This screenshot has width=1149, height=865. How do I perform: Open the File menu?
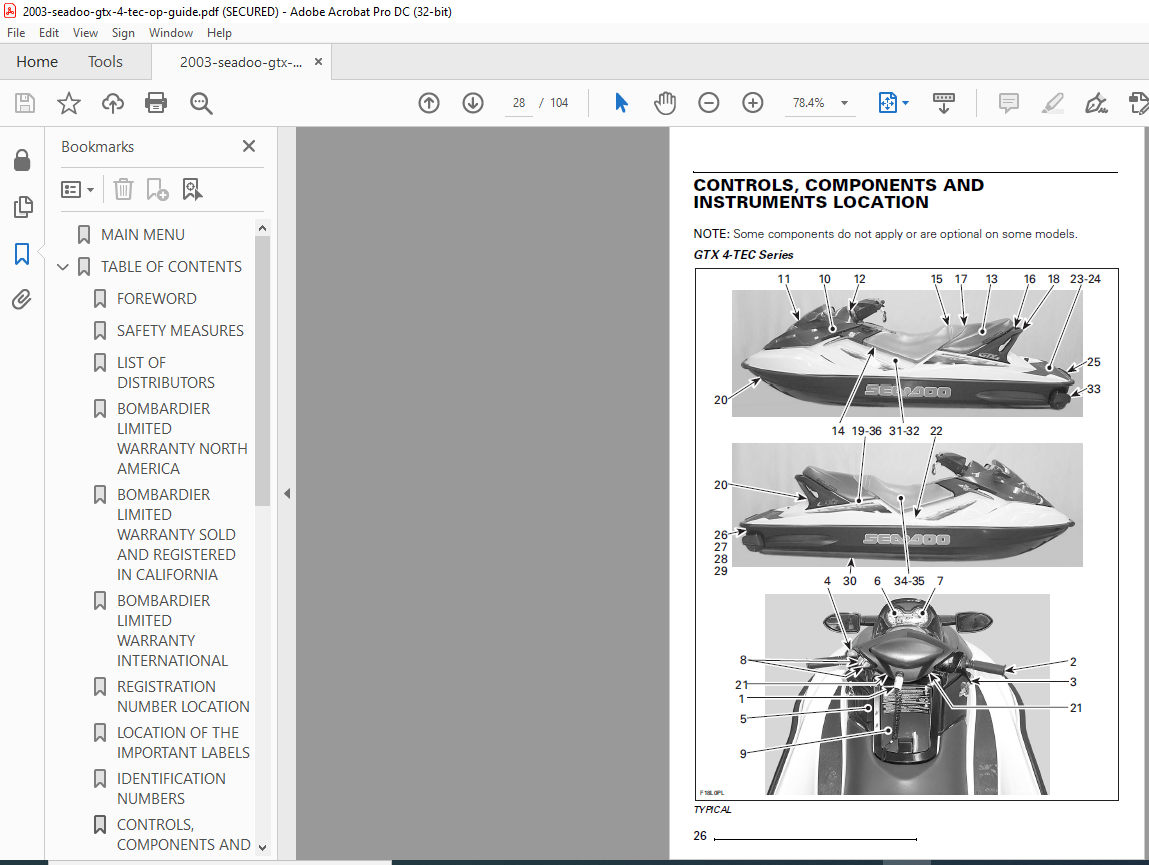coord(16,33)
